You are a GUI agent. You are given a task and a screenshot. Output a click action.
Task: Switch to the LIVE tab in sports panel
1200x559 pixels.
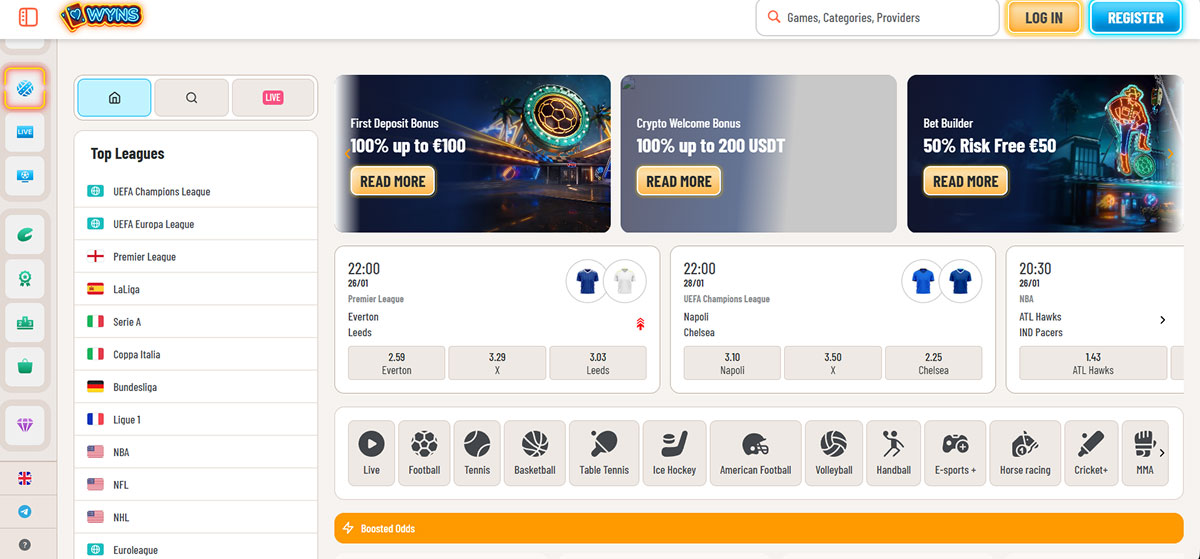273,98
